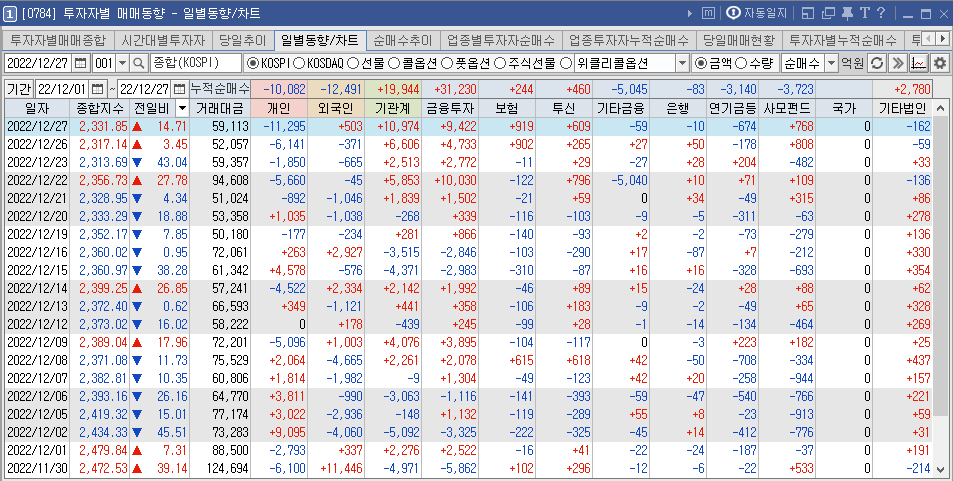
Task: Click the numbered '1' screen icon in title bar
Action: tap(10, 13)
